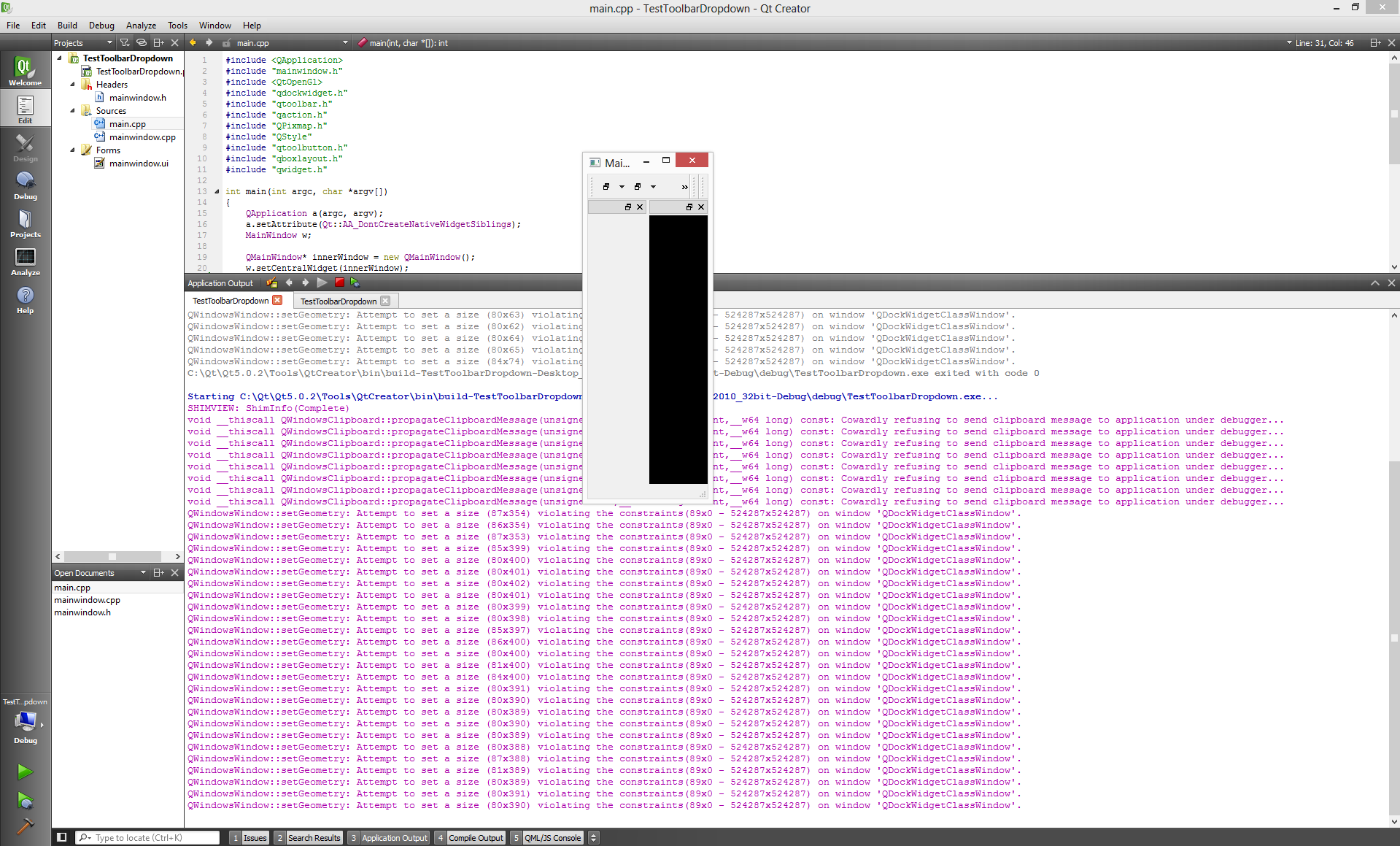Open the Projects mode in sidebar
The width and height of the screenshot is (1400, 846).
pos(25,223)
